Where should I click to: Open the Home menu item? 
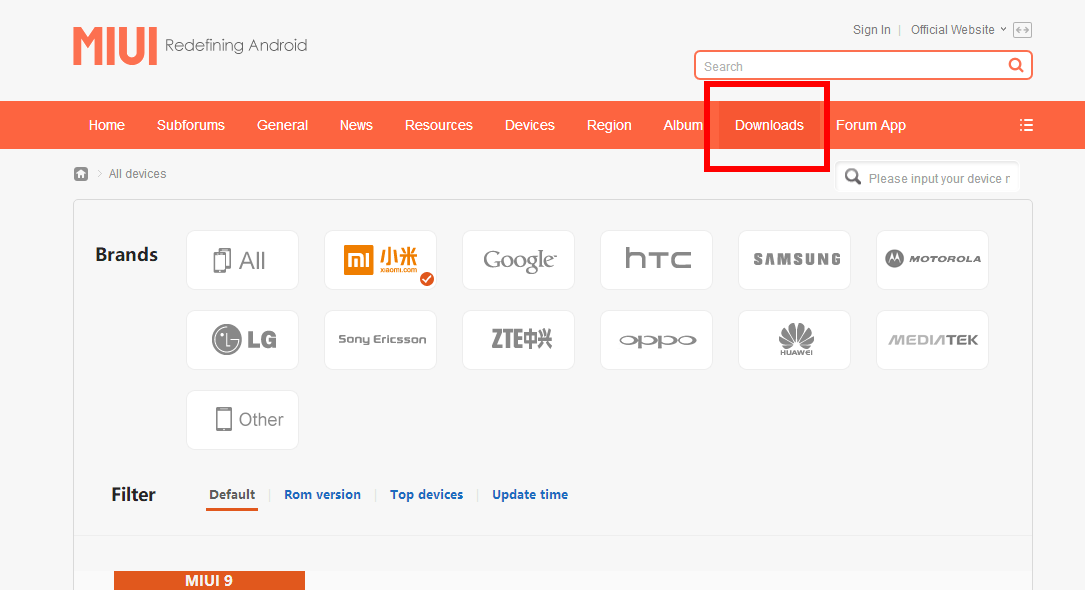(x=107, y=125)
